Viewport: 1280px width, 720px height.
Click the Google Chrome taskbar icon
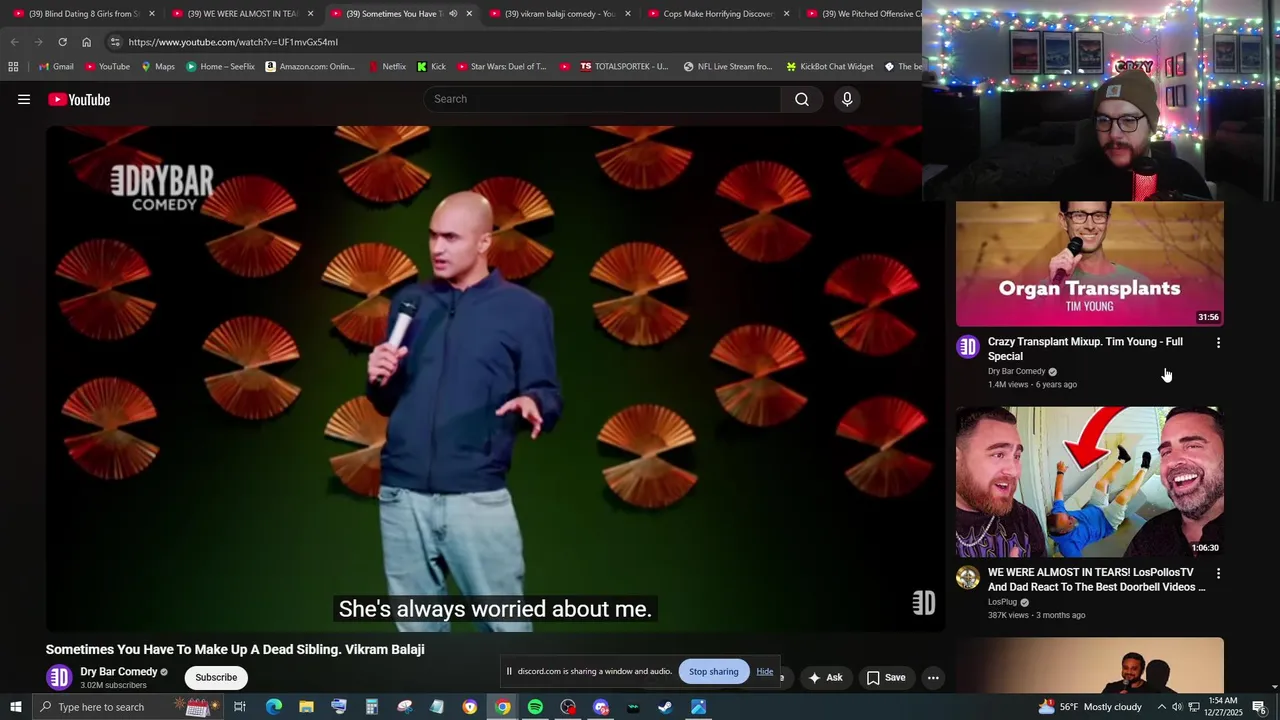[502, 707]
